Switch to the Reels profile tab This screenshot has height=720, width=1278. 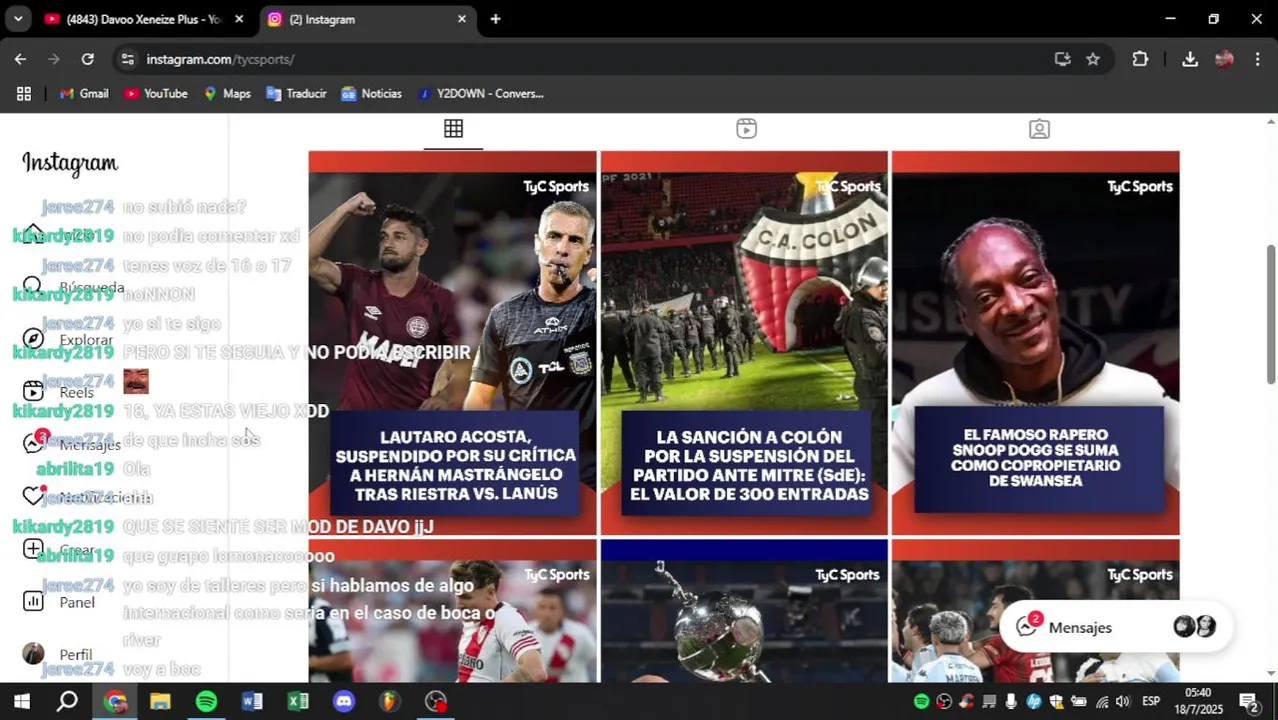(x=746, y=129)
